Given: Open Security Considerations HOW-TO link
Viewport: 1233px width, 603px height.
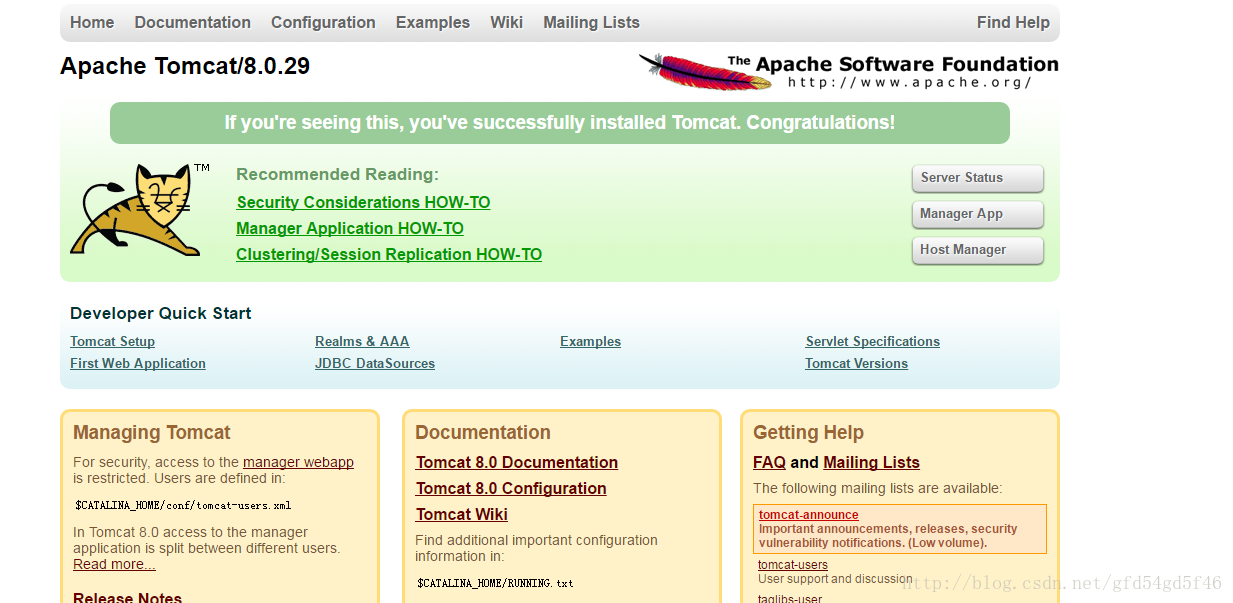Looking at the screenshot, I should point(363,202).
